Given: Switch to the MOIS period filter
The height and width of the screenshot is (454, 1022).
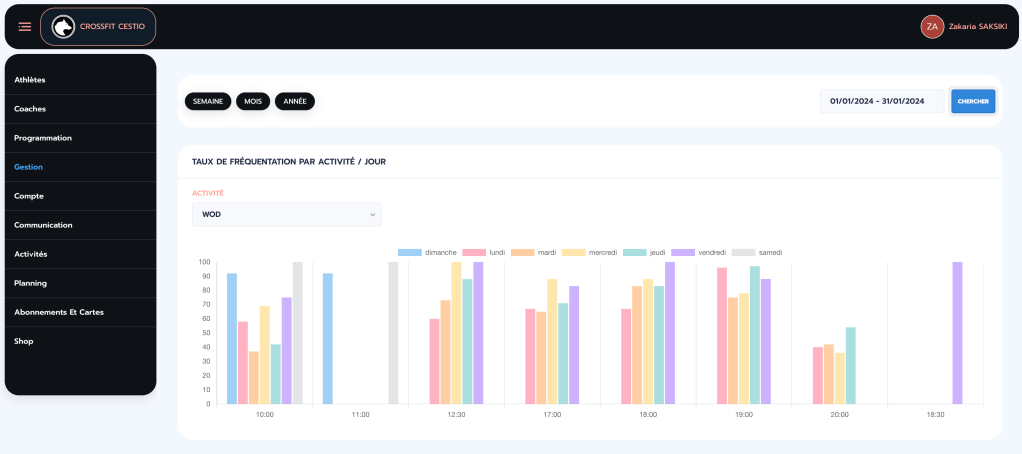Looking at the screenshot, I should [253, 101].
